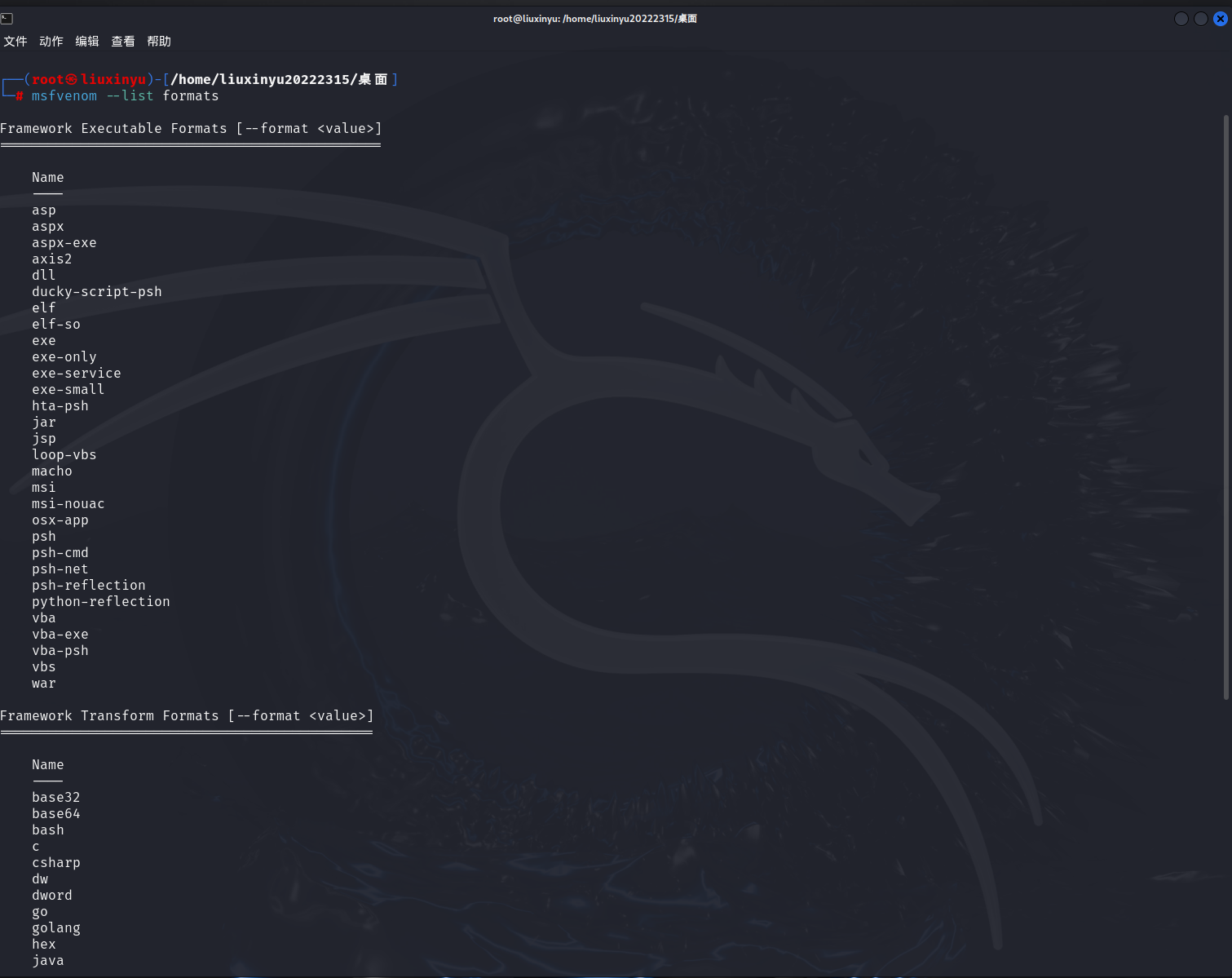Open the 查看 menu
Screen dimensions: 1232x978
123,42
